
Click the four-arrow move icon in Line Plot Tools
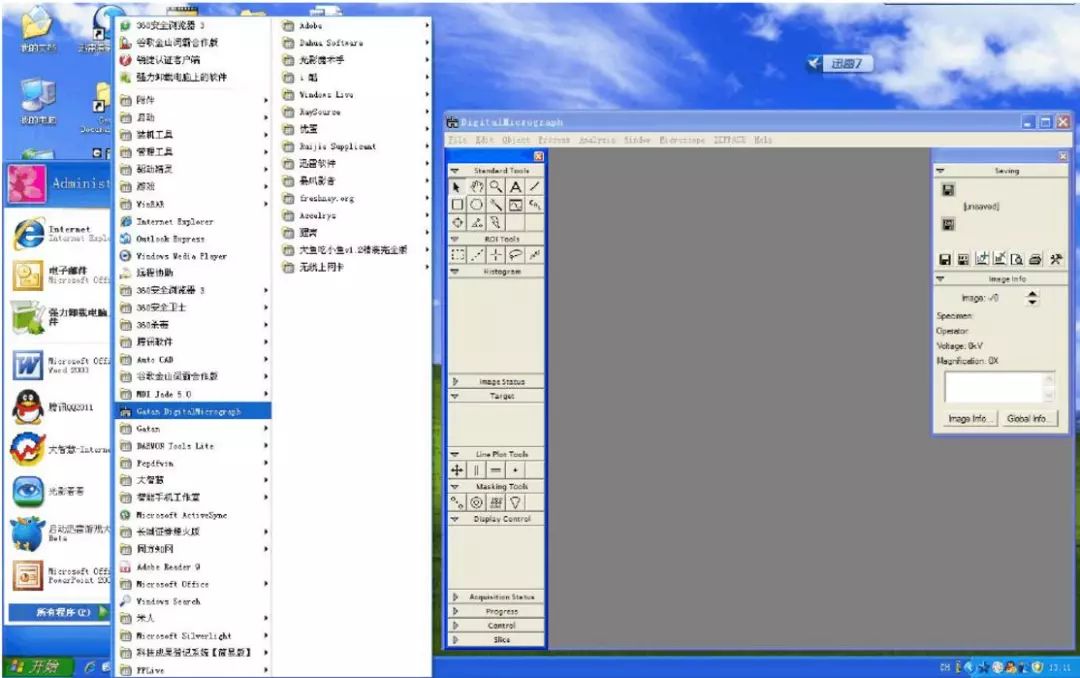pyautogui.click(x=457, y=470)
